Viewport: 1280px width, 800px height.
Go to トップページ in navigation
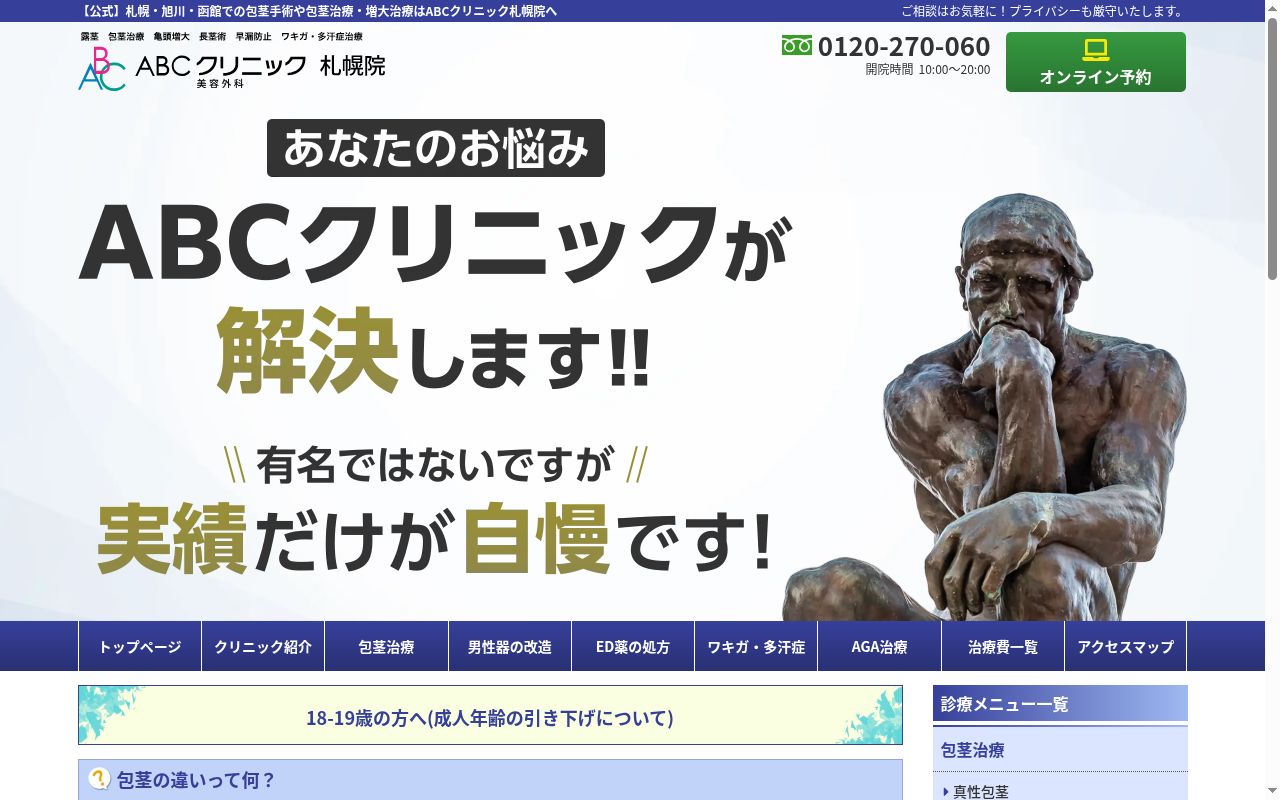pyautogui.click(x=140, y=647)
